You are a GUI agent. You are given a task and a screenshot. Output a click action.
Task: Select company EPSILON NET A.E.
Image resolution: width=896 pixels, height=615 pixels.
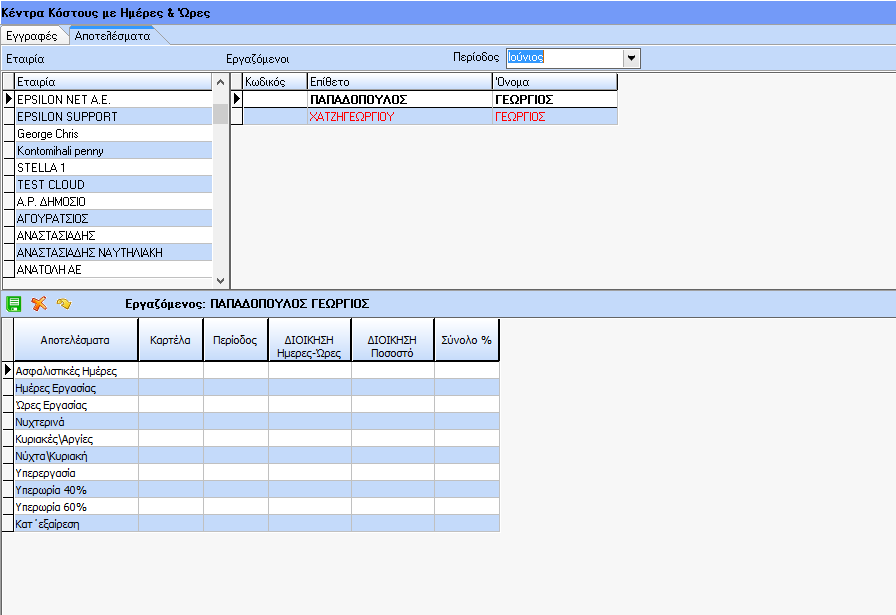coord(114,99)
